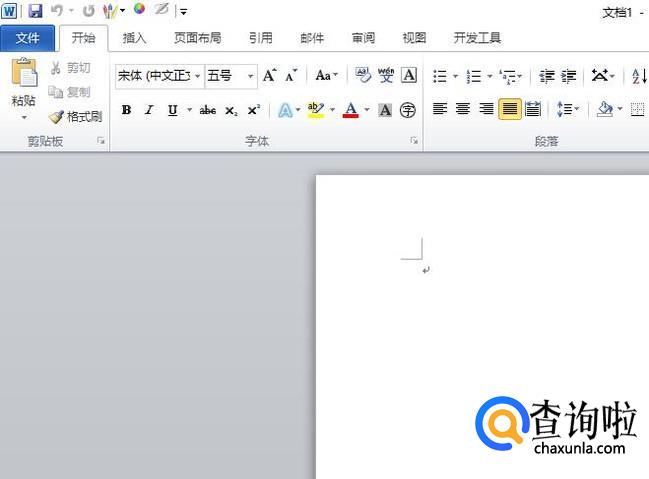Click the Enclose Characters 字 icon
649x479 pixels.
point(408,110)
